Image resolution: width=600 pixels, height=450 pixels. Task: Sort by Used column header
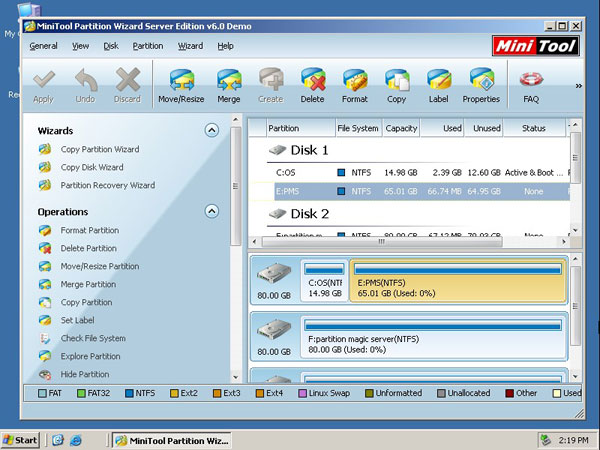(x=442, y=128)
